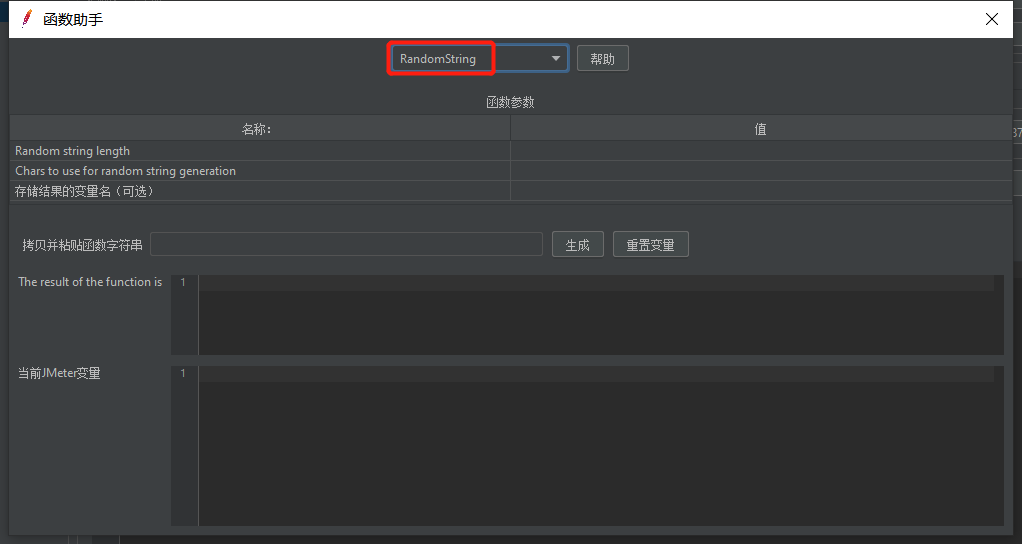Click the 值 column header
1022x544 pixels.
click(x=761, y=129)
